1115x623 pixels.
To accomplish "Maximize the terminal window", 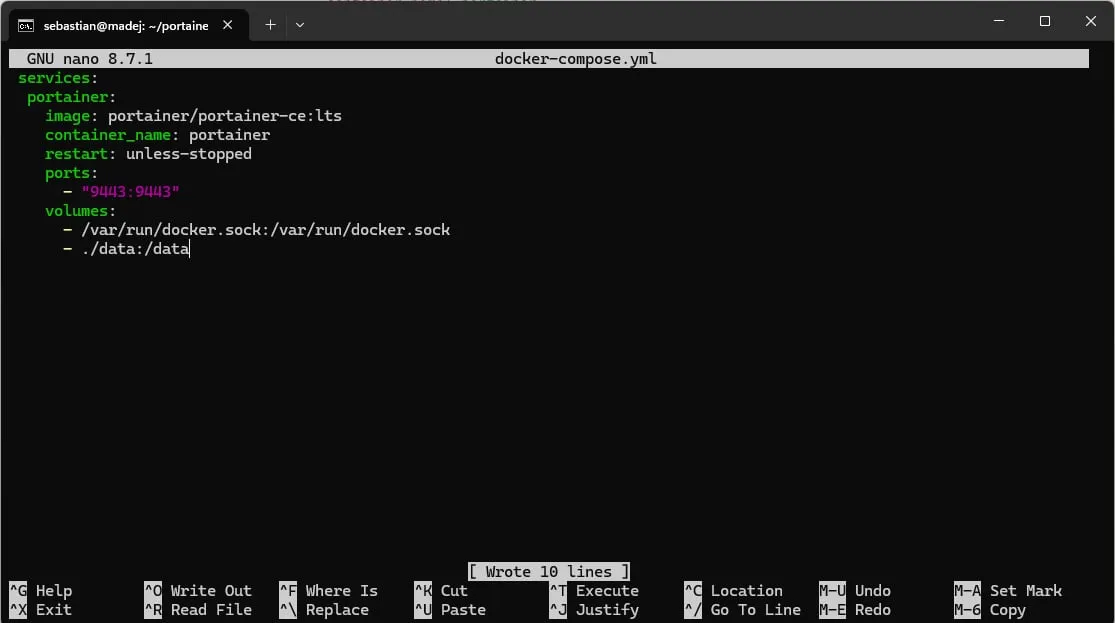I will (x=1045, y=21).
